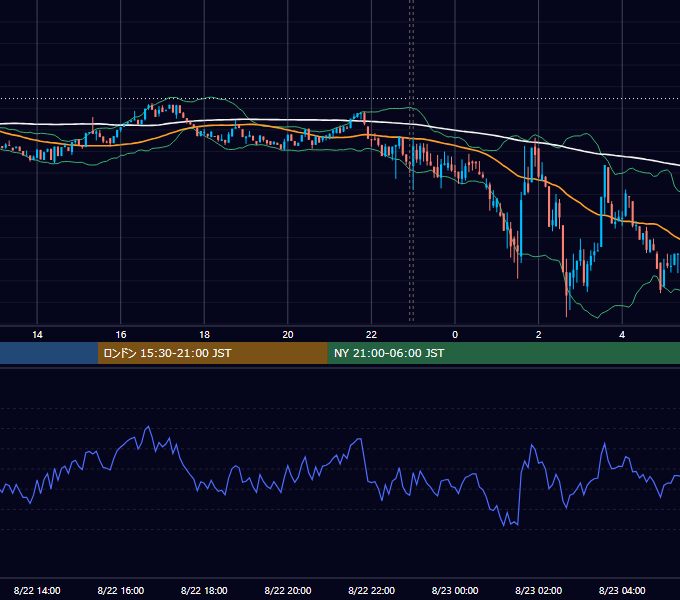Image resolution: width=680 pixels, height=600 pixels.
Task: Click the 8/22 16:00 date label
Action: 121,590
